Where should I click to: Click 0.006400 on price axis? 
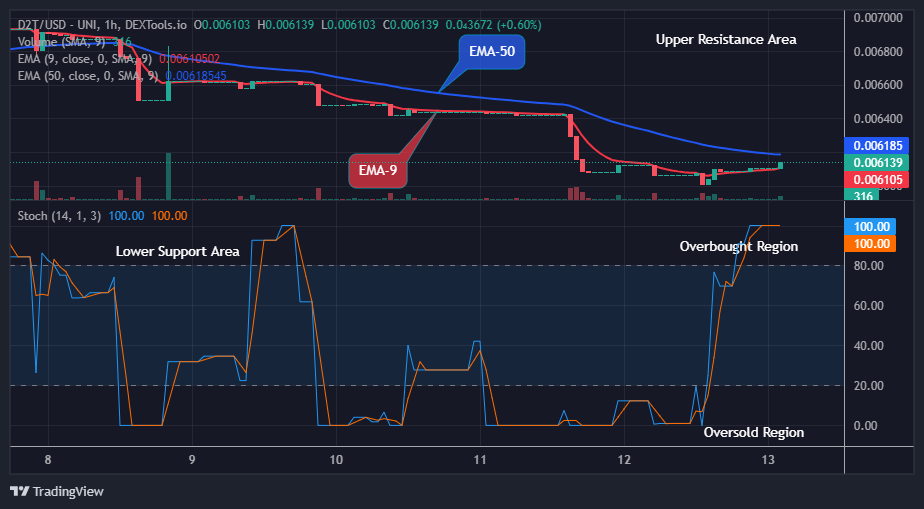coord(877,119)
